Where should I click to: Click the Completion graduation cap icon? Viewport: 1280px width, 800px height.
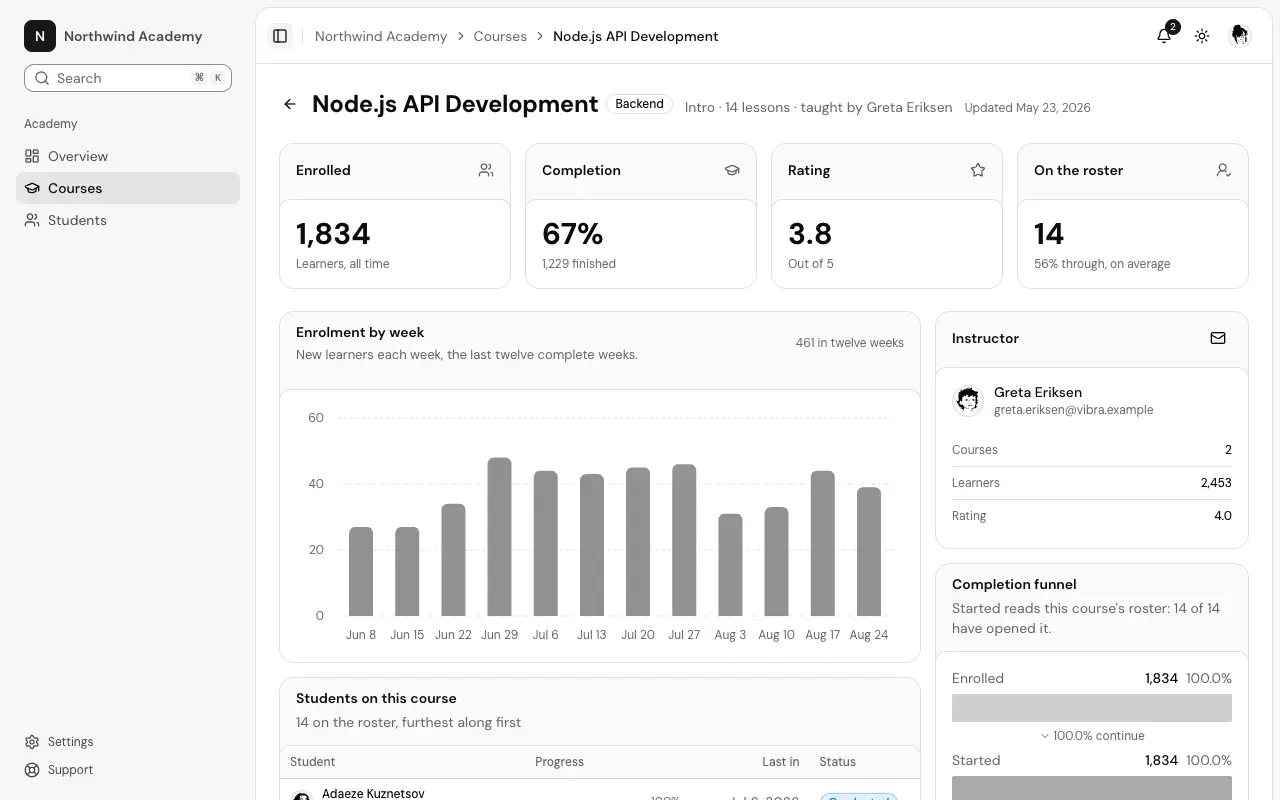(x=732, y=170)
